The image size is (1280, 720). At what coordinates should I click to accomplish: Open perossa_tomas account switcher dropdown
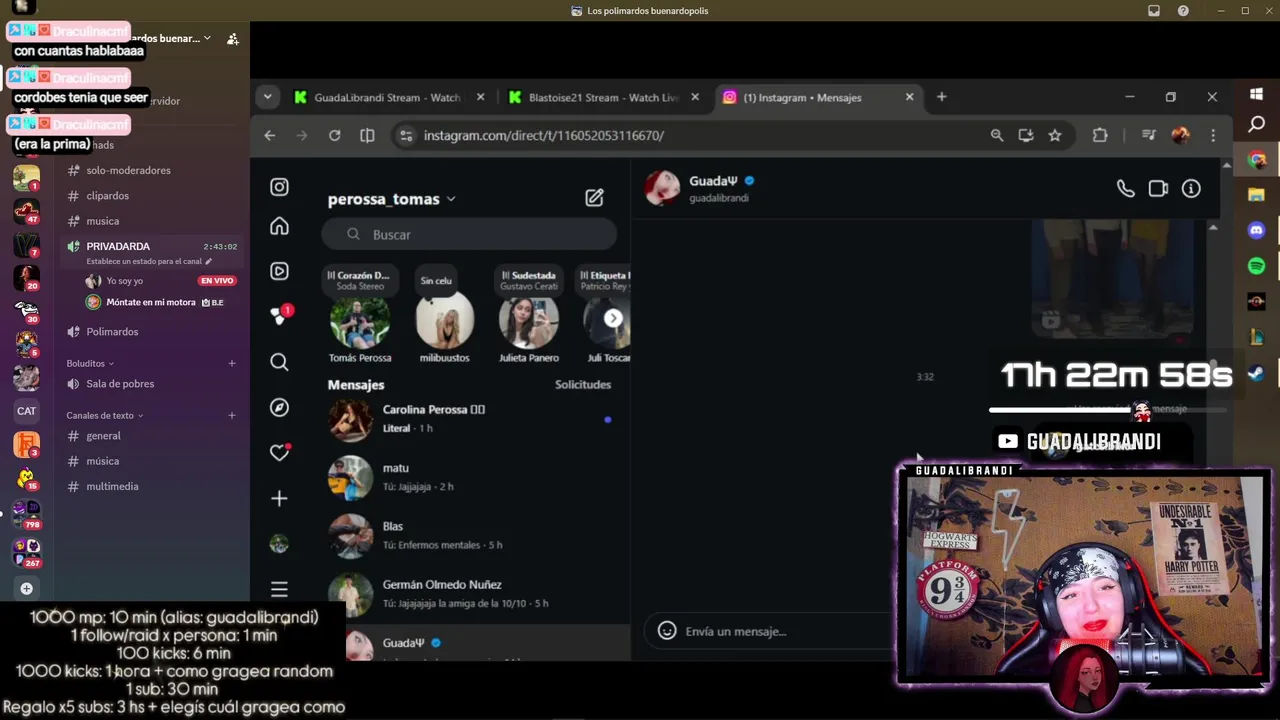pyautogui.click(x=392, y=199)
